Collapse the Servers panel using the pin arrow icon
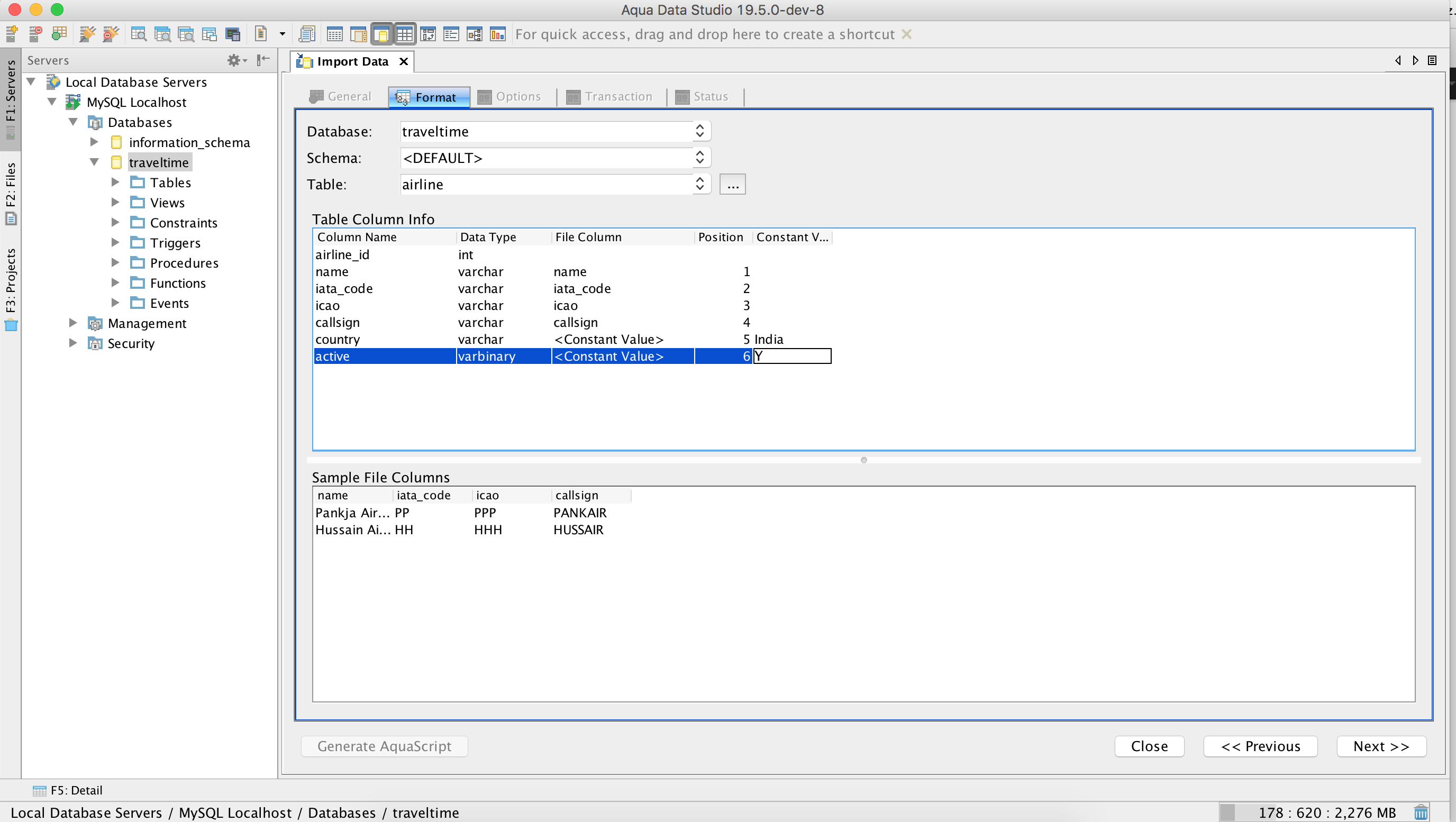Viewport: 1456px width, 822px height. click(263, 60)
